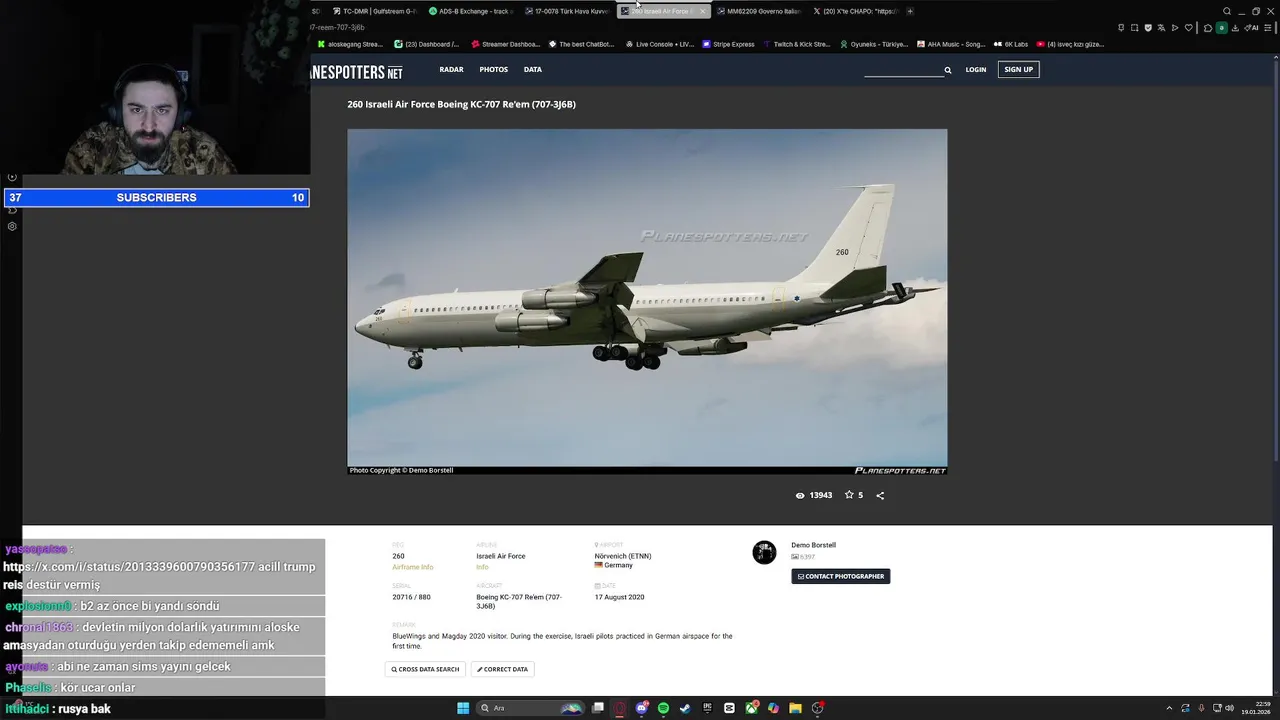The width and height of the screenshot is (1280, 720).
Task: Click the volume speaker tray icon
Action: pyautogui.click(x=1229, y=708)
